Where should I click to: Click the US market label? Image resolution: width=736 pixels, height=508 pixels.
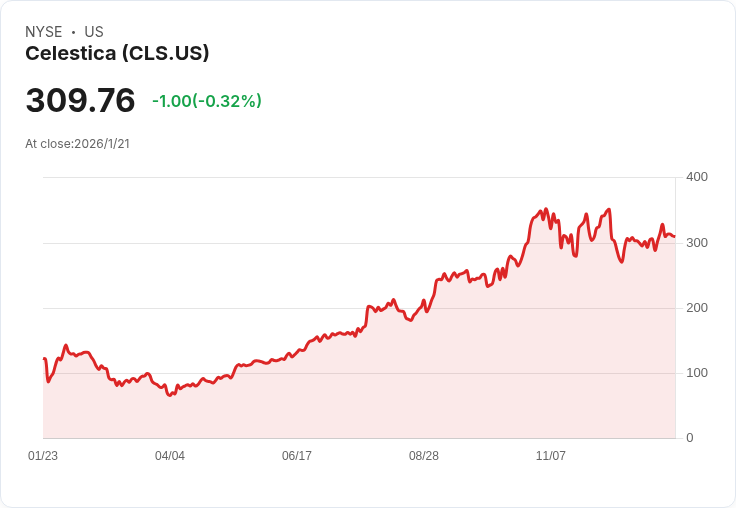tap(94, 32)
